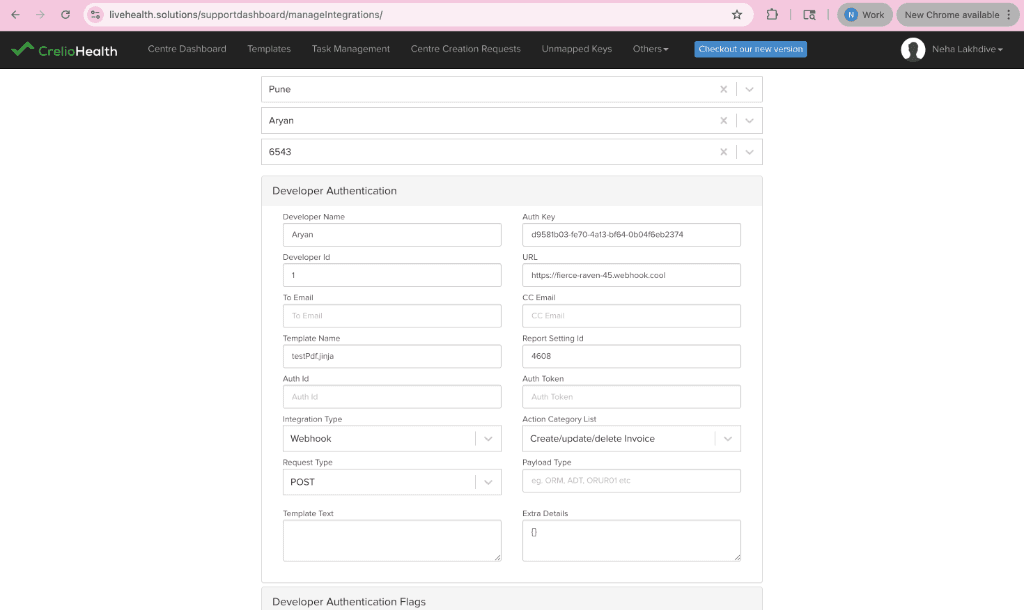The height and width of the screenshot is (610, 1024).
Task: Reload the page using refresh icon
Action: tap(65, 14)
